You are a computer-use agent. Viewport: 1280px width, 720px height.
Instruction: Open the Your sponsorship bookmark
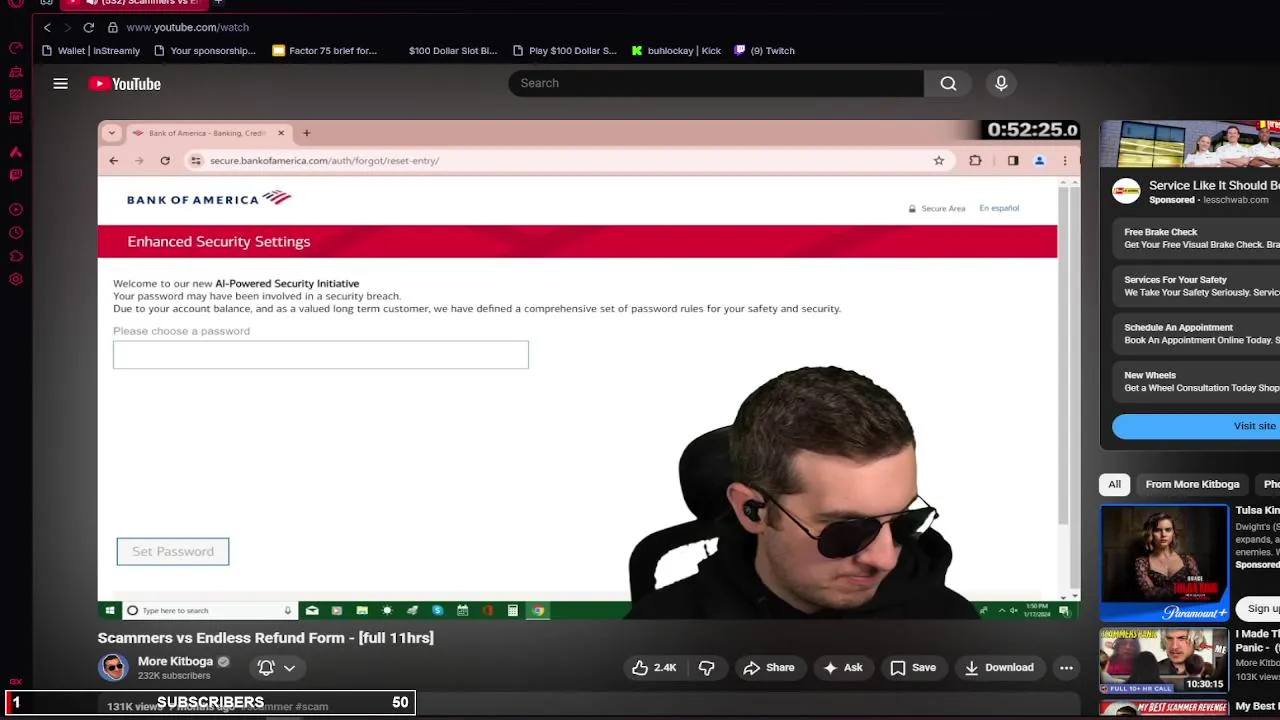(204, 50)
